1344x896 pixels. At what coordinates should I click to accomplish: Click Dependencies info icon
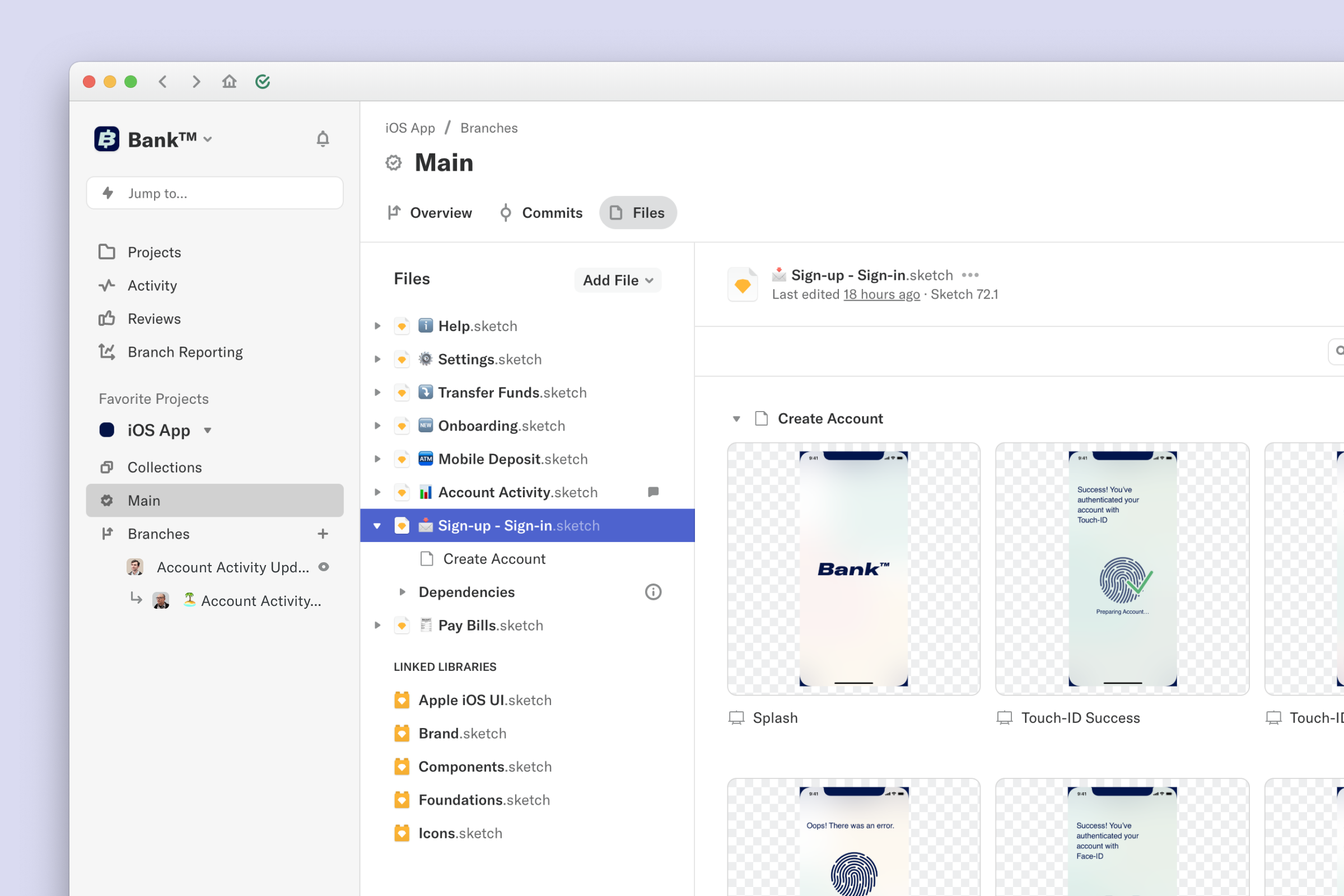[x=653, y=591]
